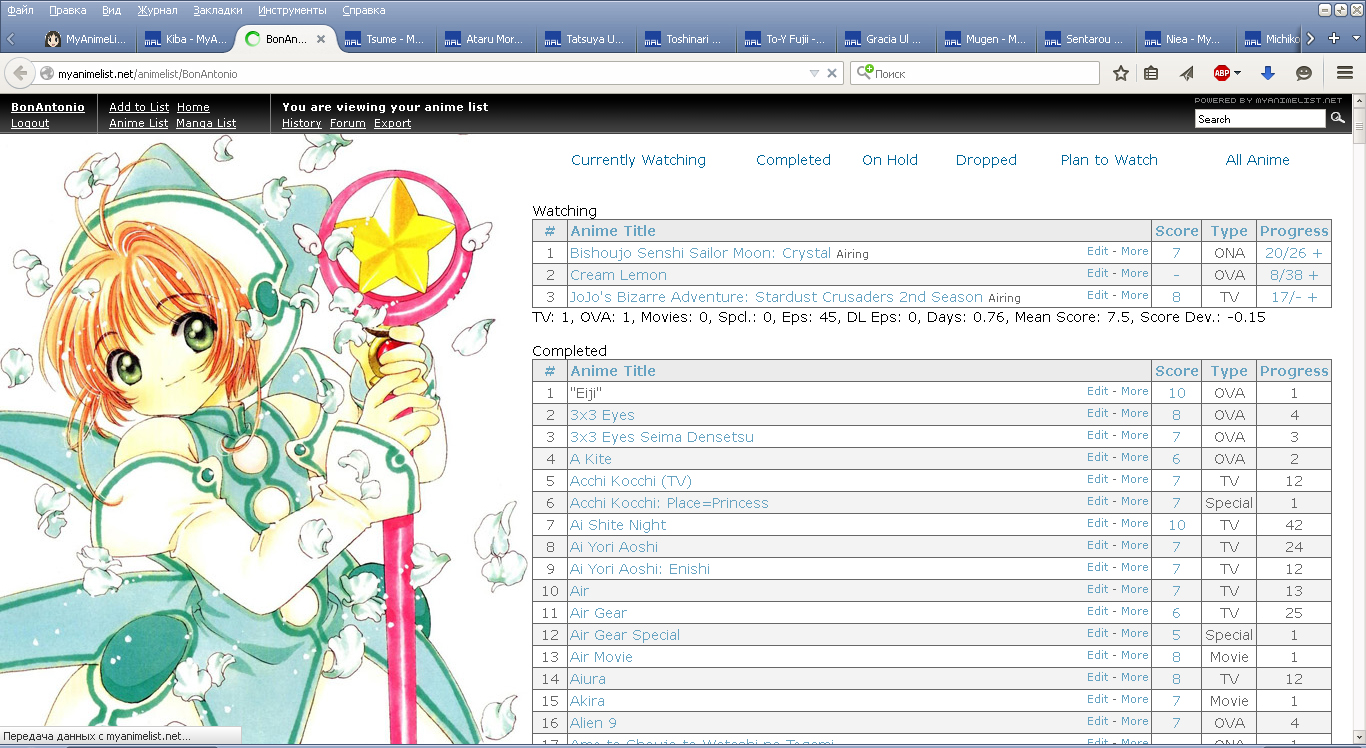Image resolution: width=1366 pixels, height=748 pixels.
Task: Open the Вид menu
Action: (x=112, y=10)
